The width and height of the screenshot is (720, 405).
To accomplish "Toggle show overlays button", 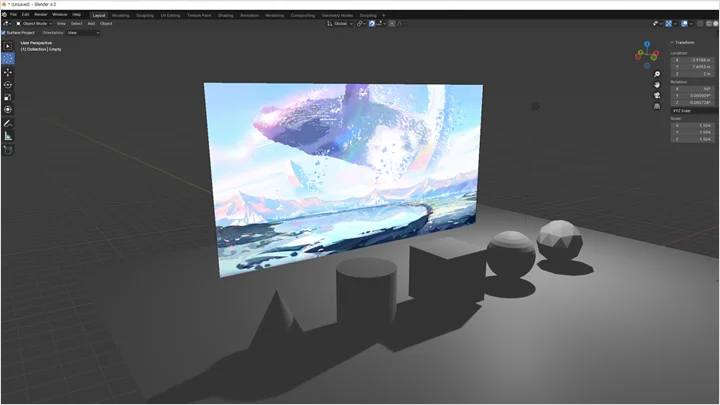I will [684, 23].
